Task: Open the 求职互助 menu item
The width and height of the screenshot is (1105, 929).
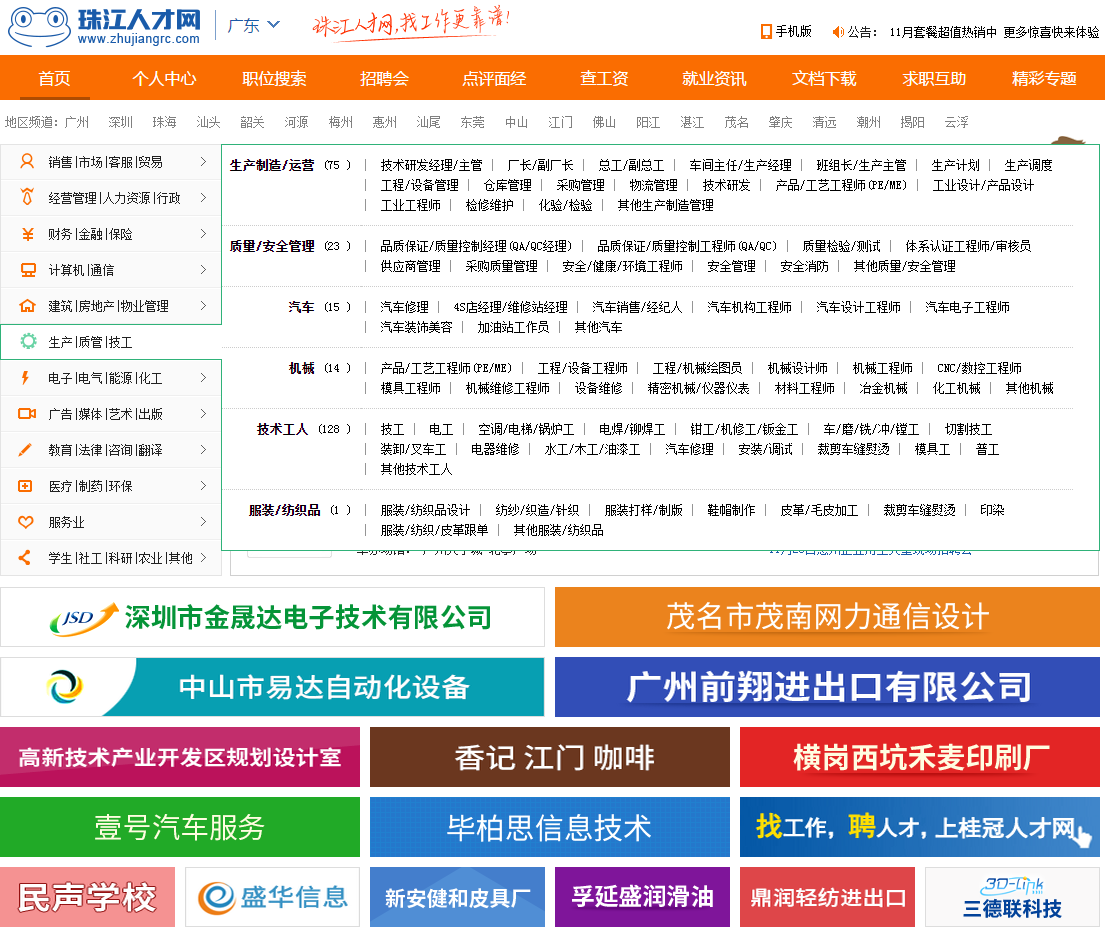Action: pos(934,78)
